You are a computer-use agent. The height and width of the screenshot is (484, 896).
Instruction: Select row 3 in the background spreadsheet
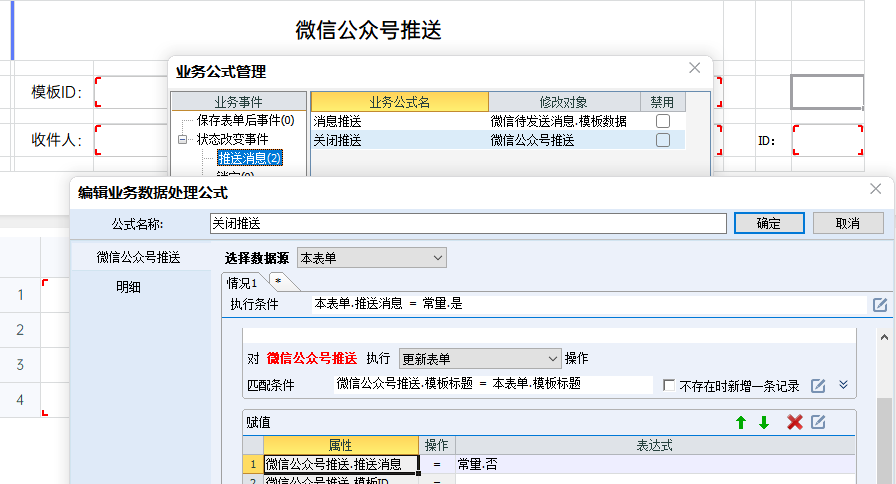click(21, 365)
